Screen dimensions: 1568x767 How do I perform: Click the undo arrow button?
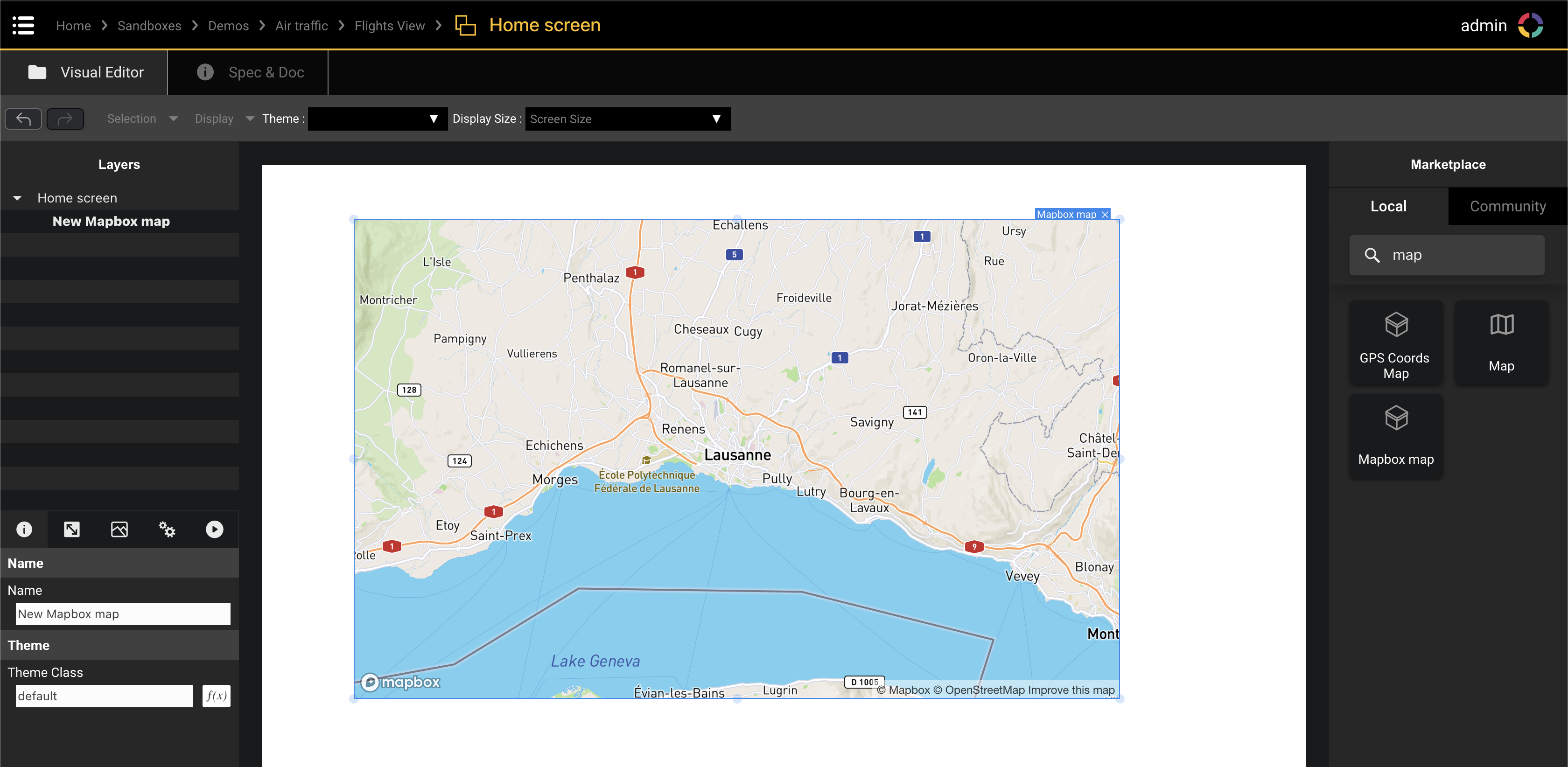[23, 119]
